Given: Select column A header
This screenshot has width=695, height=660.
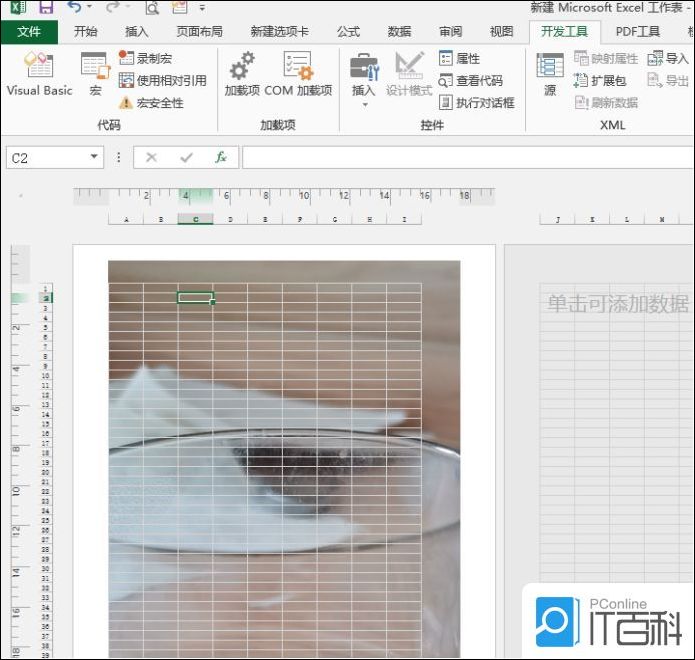Looking at the screenshot, I should pos(126,219).
